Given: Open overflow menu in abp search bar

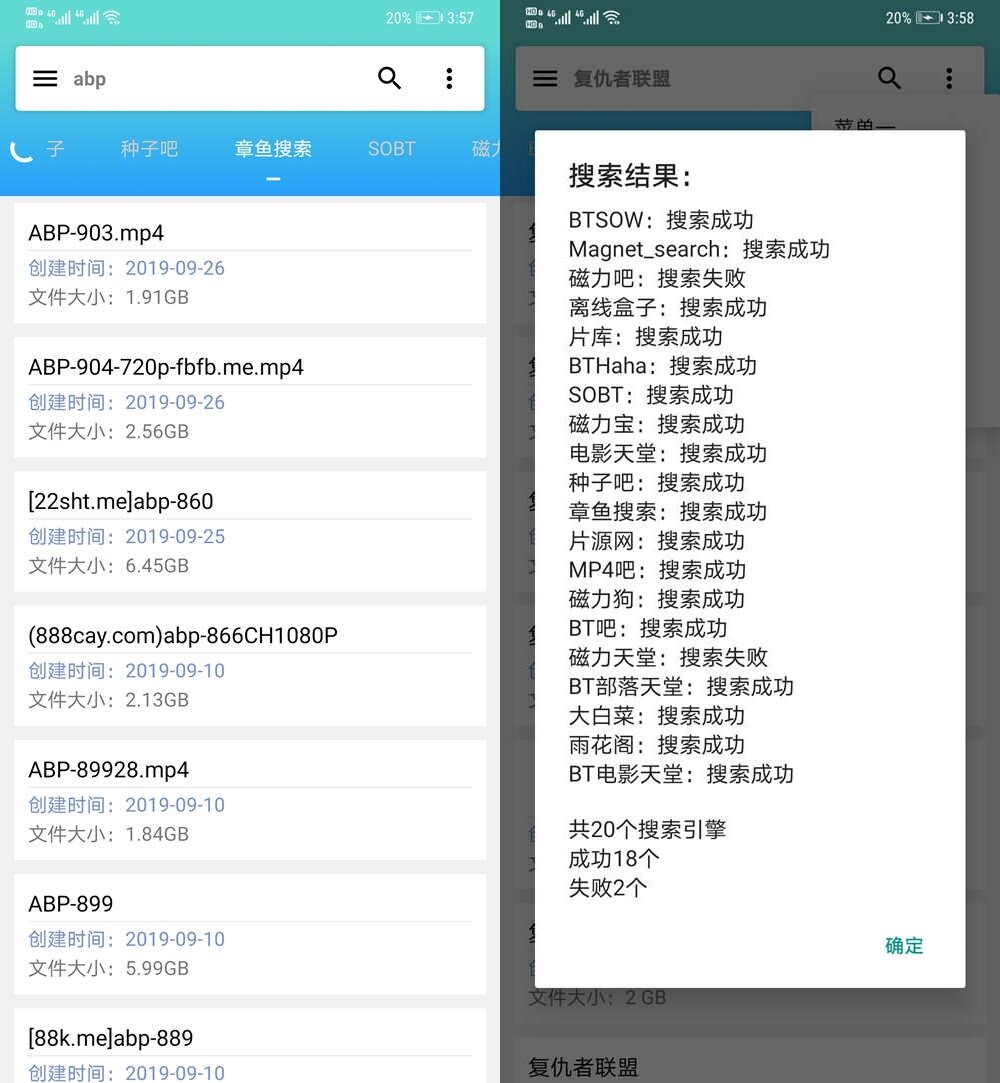Looking at the screenshot, I should click(x=449, y=78).
